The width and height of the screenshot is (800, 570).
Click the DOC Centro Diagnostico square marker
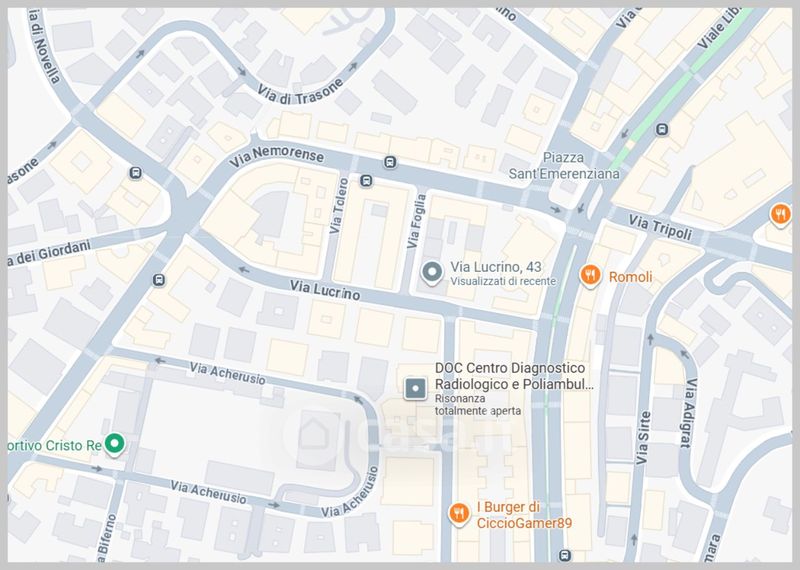click(415, 388)
